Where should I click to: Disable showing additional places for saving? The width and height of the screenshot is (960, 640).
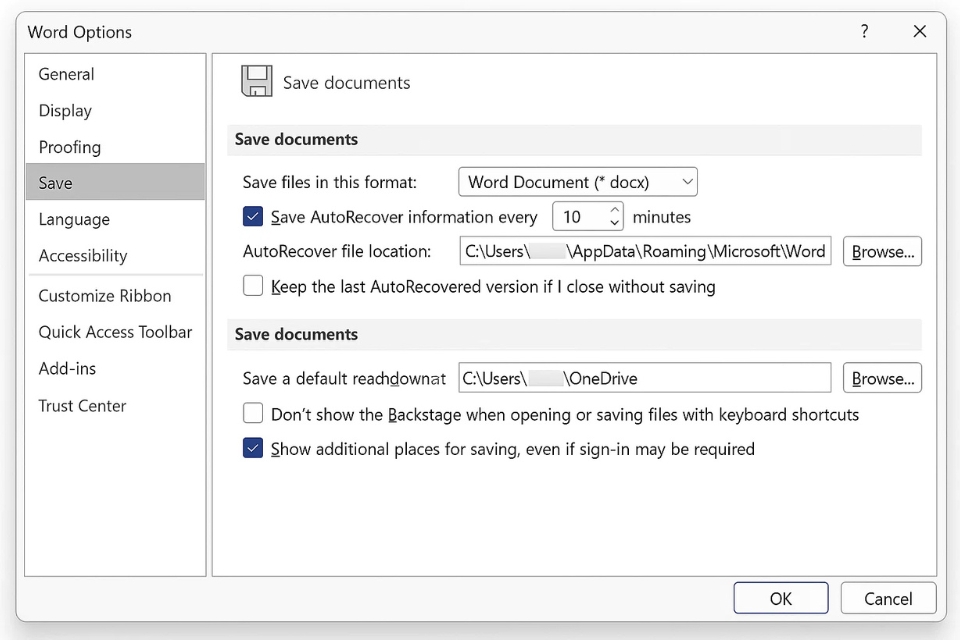pyautogui.click(x=253, y=449)
